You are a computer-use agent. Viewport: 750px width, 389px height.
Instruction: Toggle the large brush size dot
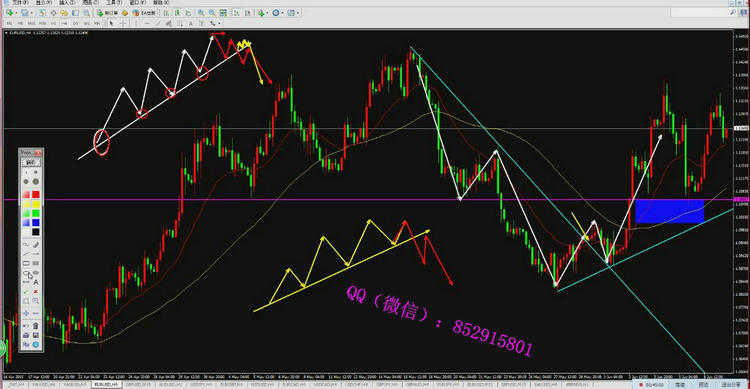[36, 182]
